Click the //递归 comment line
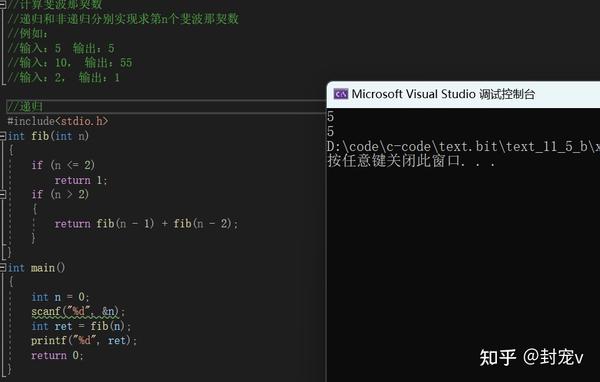The image size is (600, 382). [x=25, y=106]
